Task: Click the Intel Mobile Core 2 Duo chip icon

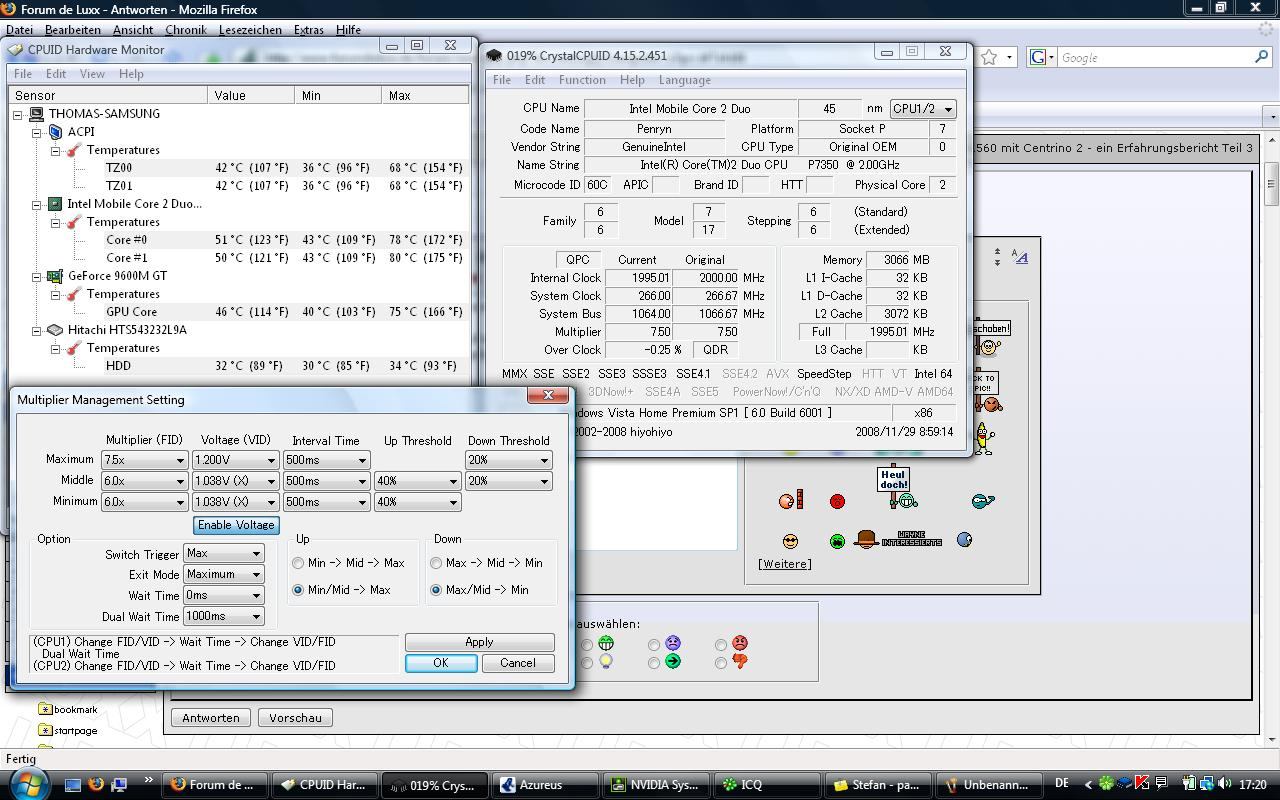Action: [55, 204]
